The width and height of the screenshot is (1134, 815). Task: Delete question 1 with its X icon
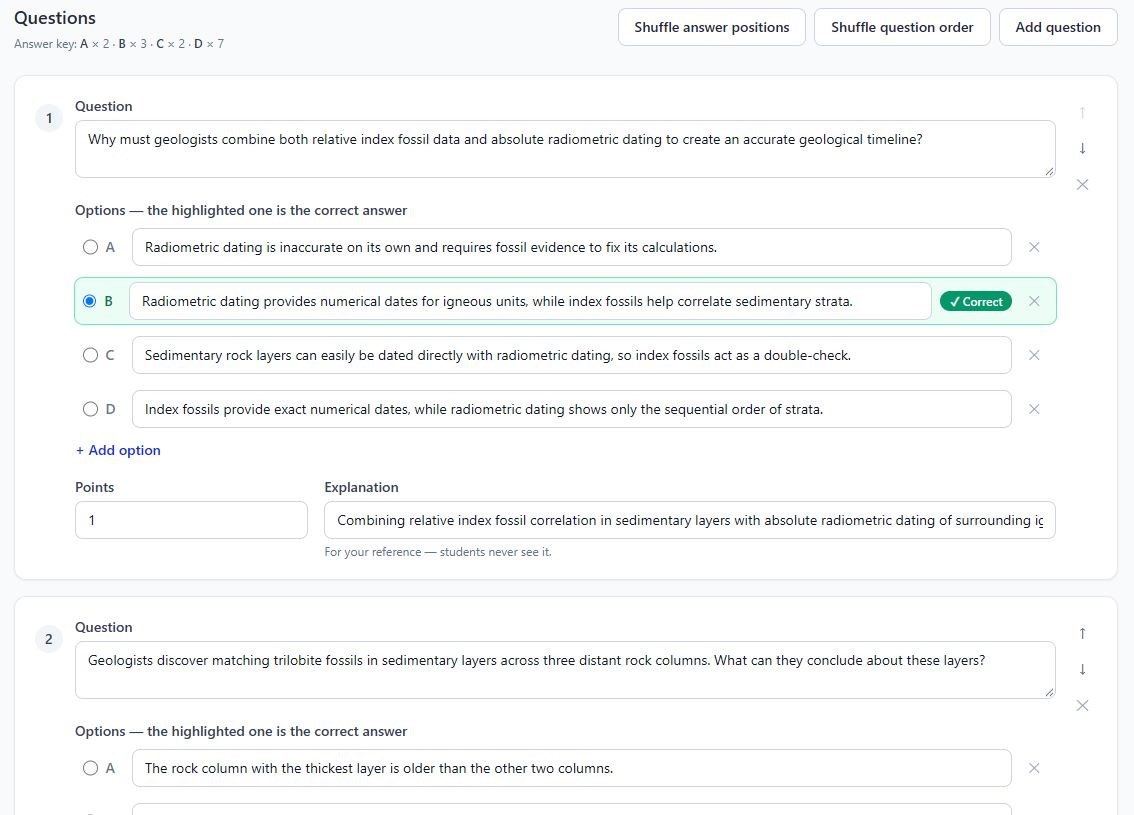point(1082,184)
